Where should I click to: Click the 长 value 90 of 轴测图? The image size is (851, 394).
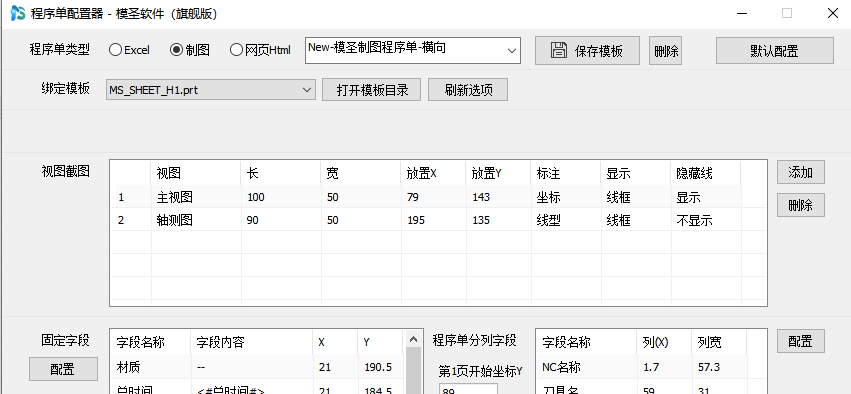281,220
